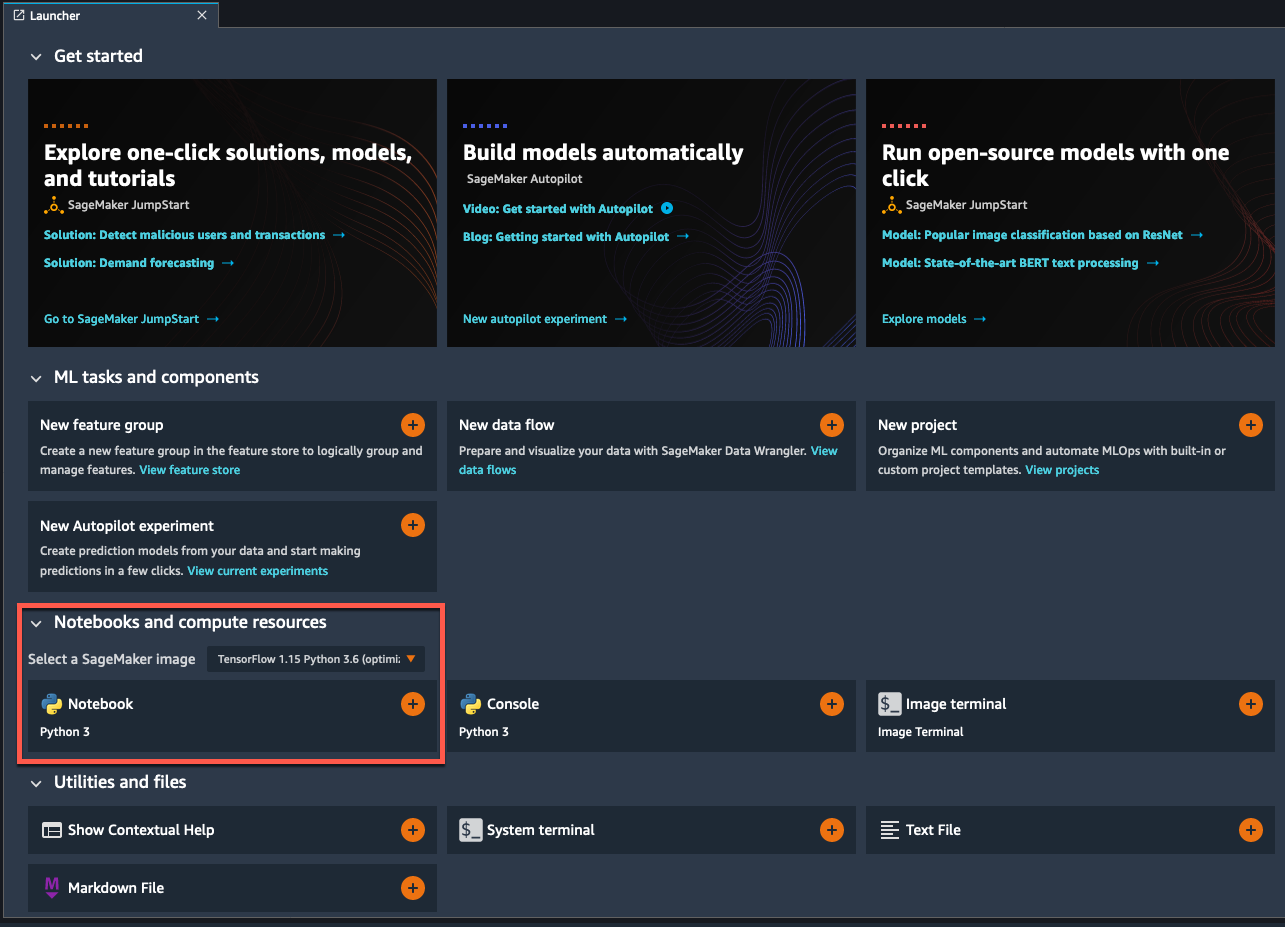
Task: Click the Explore models link
Action: 934,319
